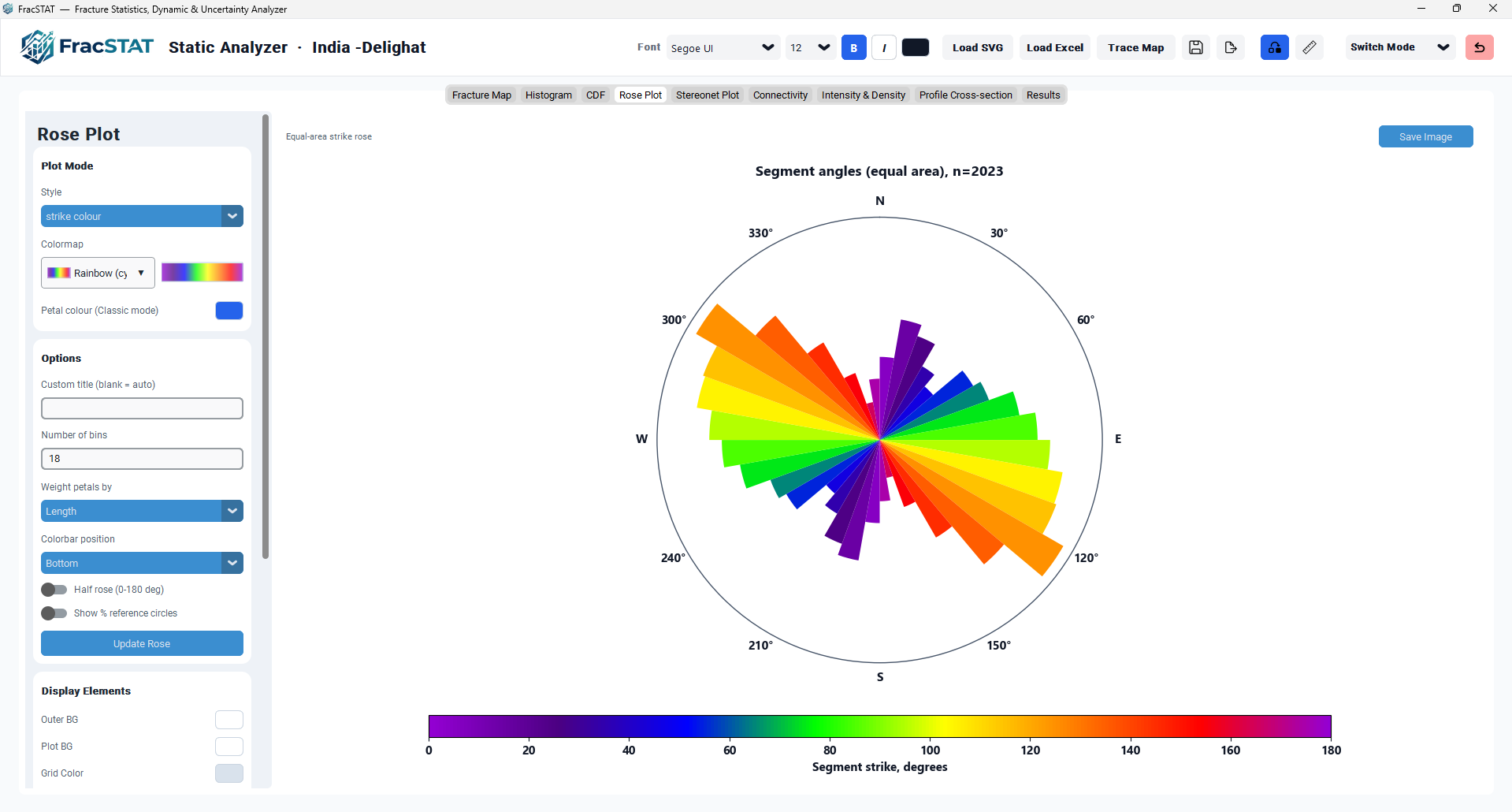Screen dimensions: 1512x812
Task: Toggle Show % reference circles switch
Action: [x=54, y=613]
